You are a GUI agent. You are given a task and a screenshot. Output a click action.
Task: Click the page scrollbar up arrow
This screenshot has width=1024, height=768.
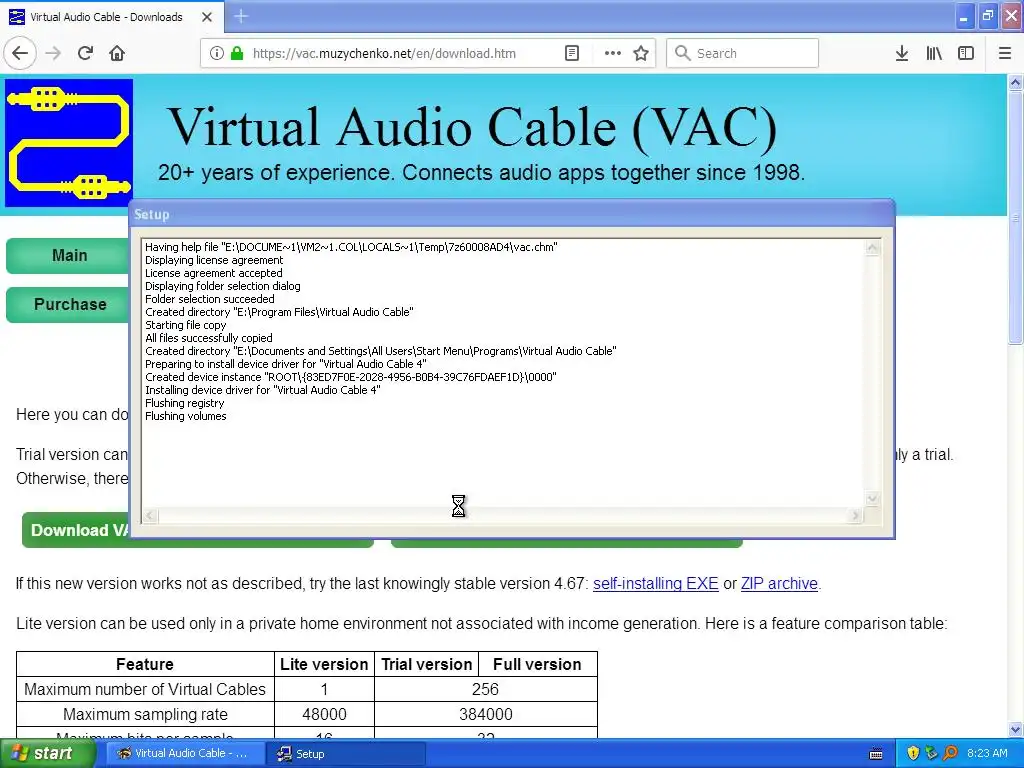pyautogui.click(x=1015, y=82)
